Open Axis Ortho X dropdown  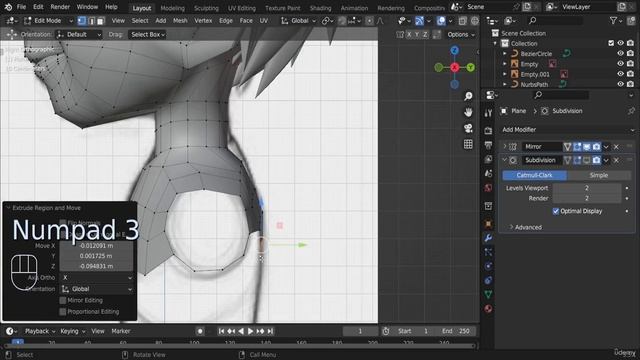coord(96,278)
